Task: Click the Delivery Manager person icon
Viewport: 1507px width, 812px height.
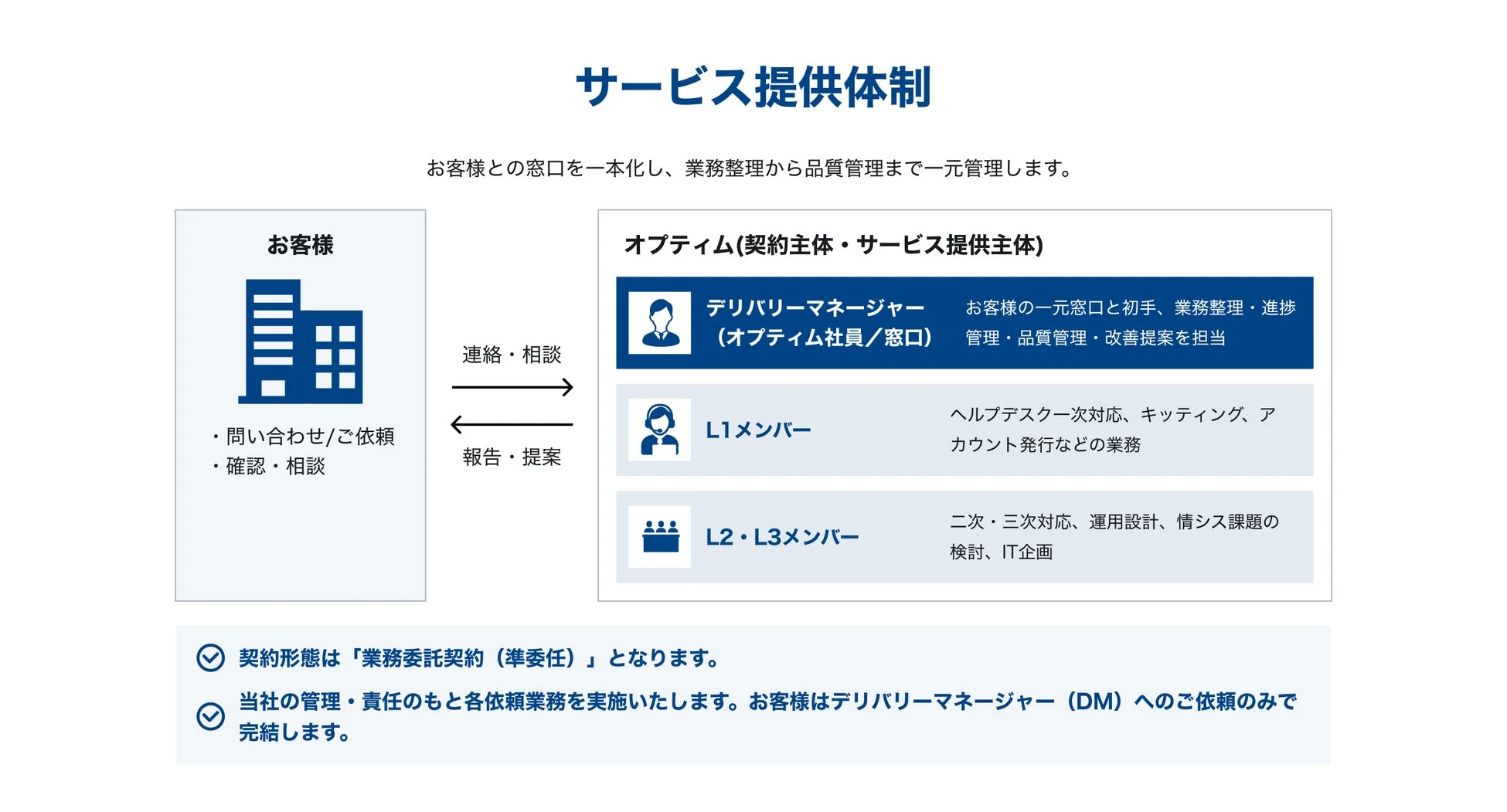Action: tap(659, 323)
